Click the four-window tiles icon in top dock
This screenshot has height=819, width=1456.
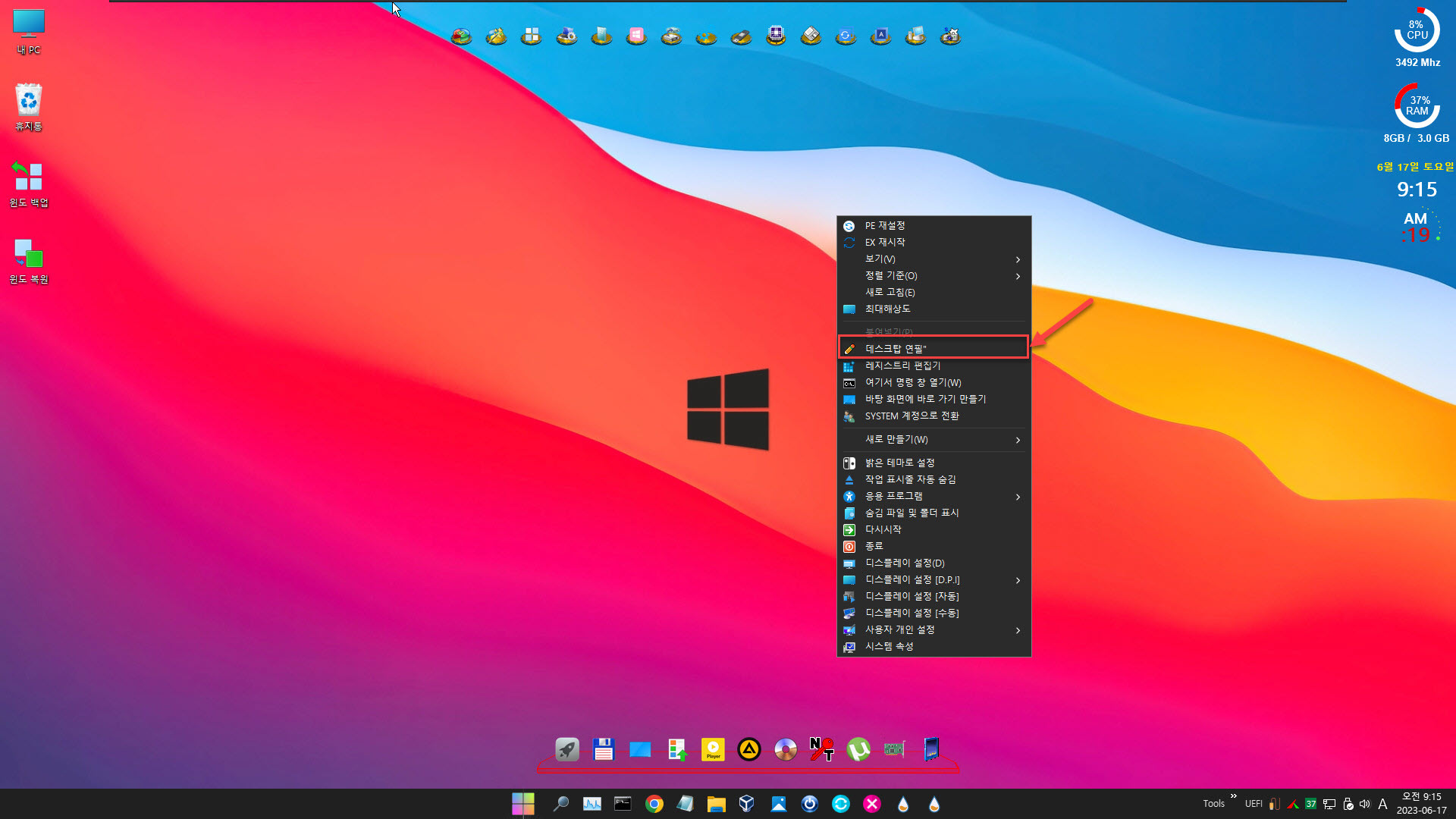click(531, 36)
